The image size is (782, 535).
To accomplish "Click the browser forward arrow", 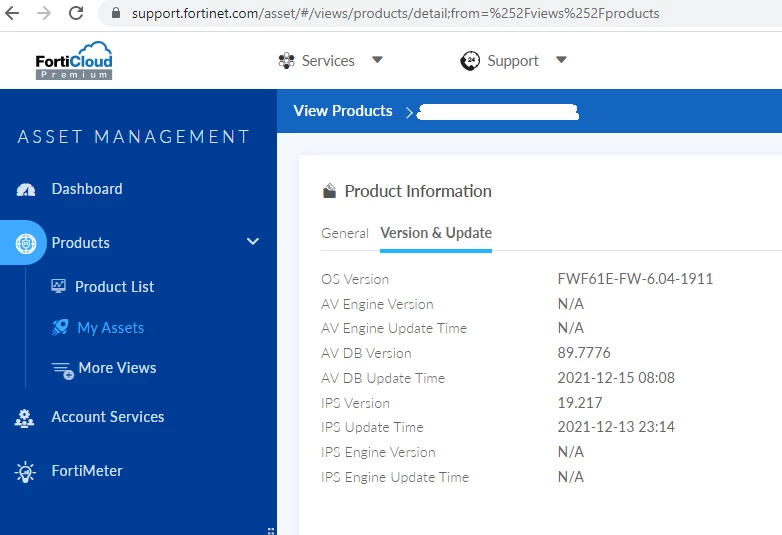I will pos(44,13).
